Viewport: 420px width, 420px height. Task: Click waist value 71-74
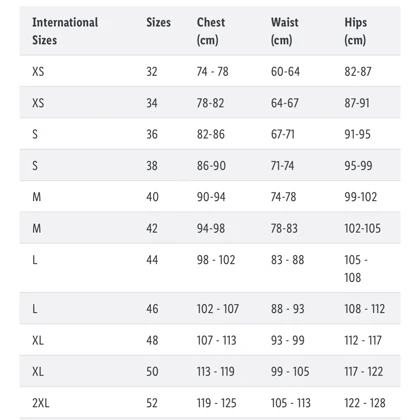tap(282, 166)
